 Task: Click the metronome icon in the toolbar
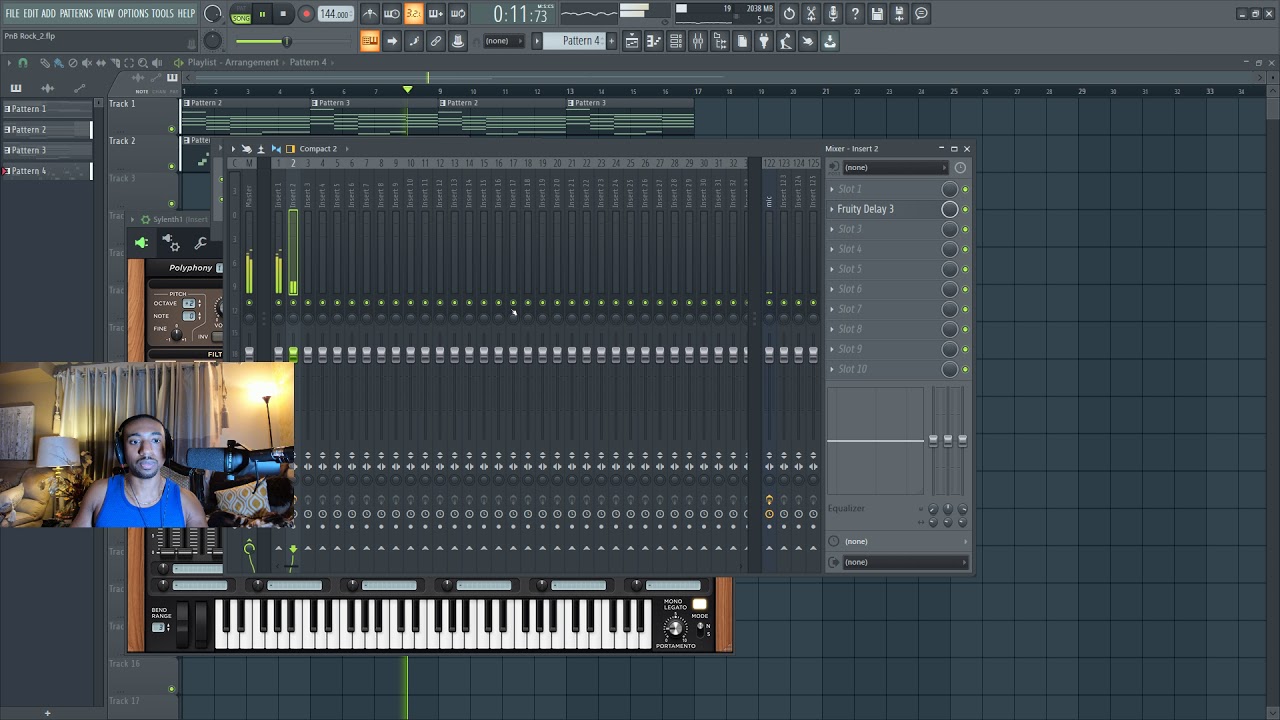click(370, 14)
